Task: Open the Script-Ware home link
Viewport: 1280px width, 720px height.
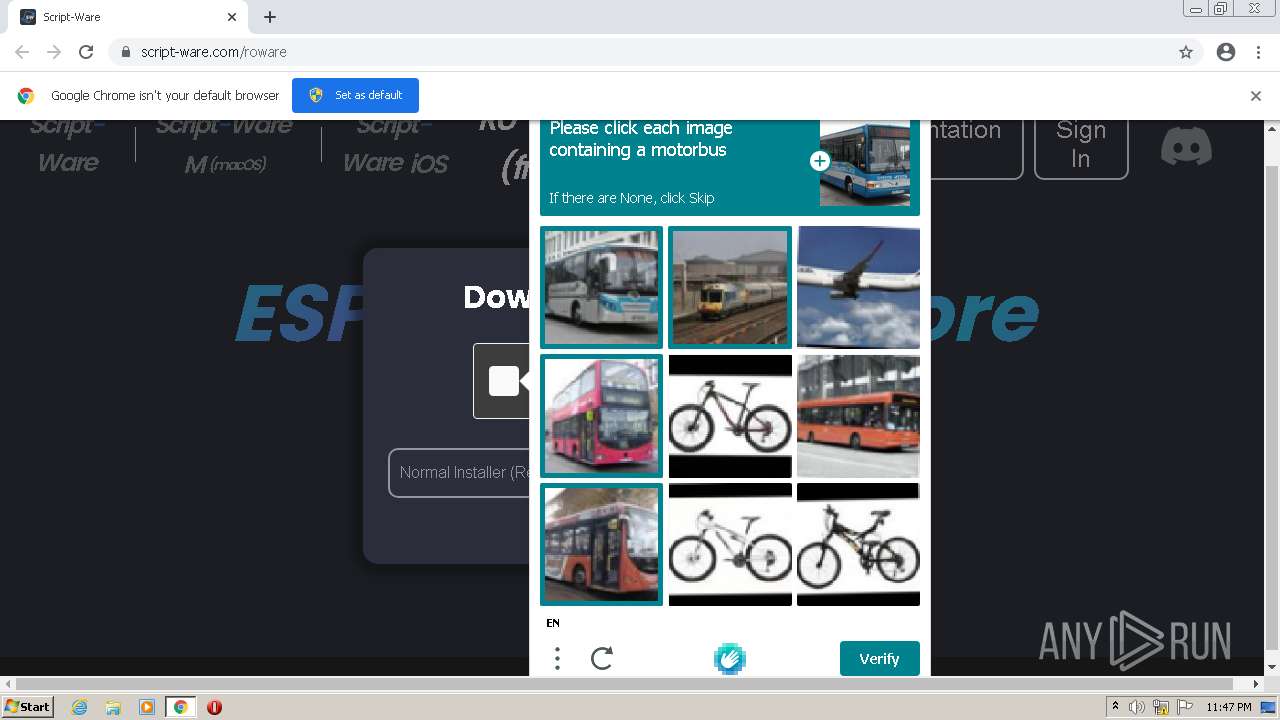Action: pos(68,144)
